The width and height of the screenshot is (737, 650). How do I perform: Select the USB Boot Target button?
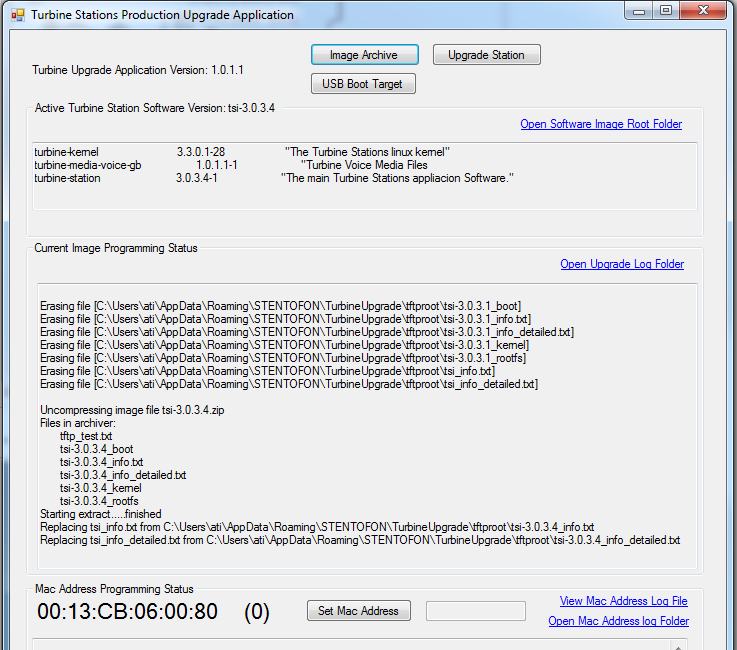[363, 84]
